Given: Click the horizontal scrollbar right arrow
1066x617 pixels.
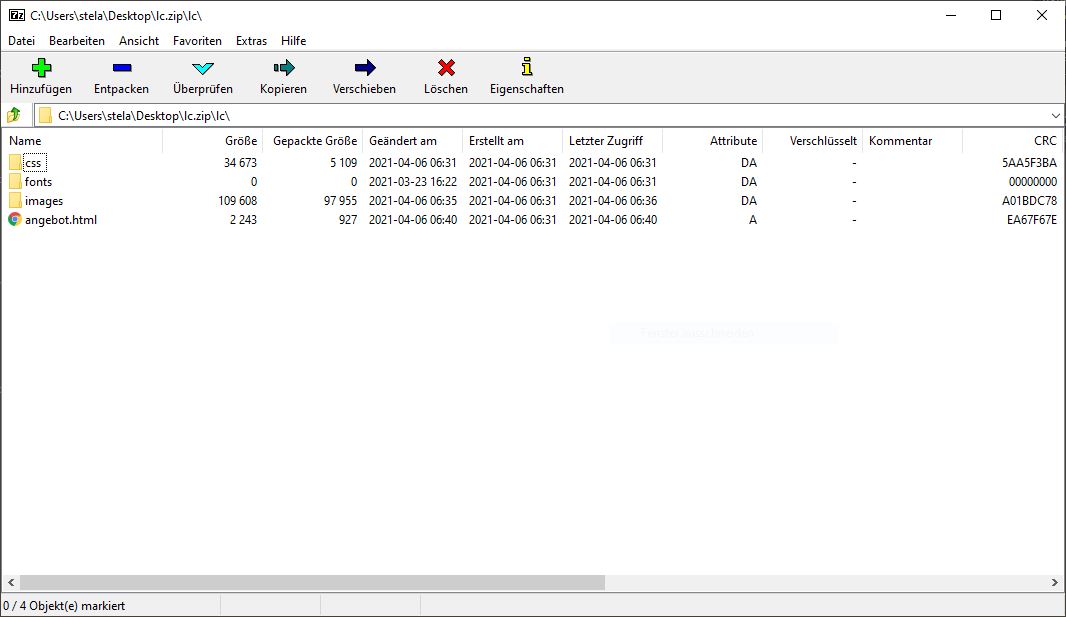Looking at the screenshot, I should click(1056, 582).
